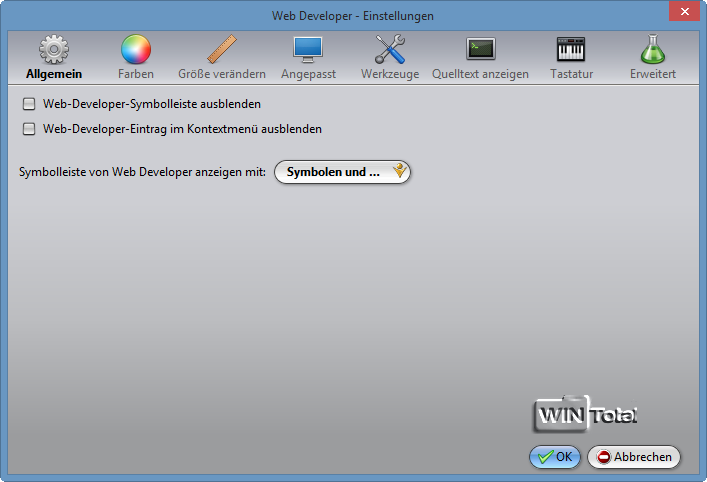Select the Angepasst monitor pane
707x482 pixels.
click(x=308, y=57)
